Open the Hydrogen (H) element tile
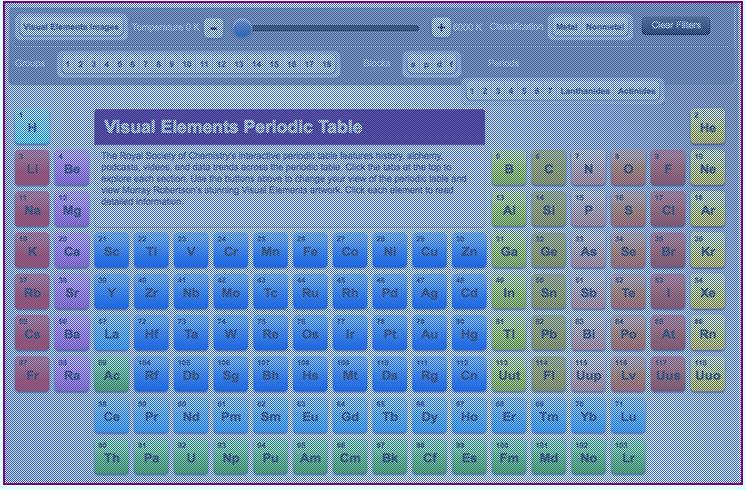 32,127
